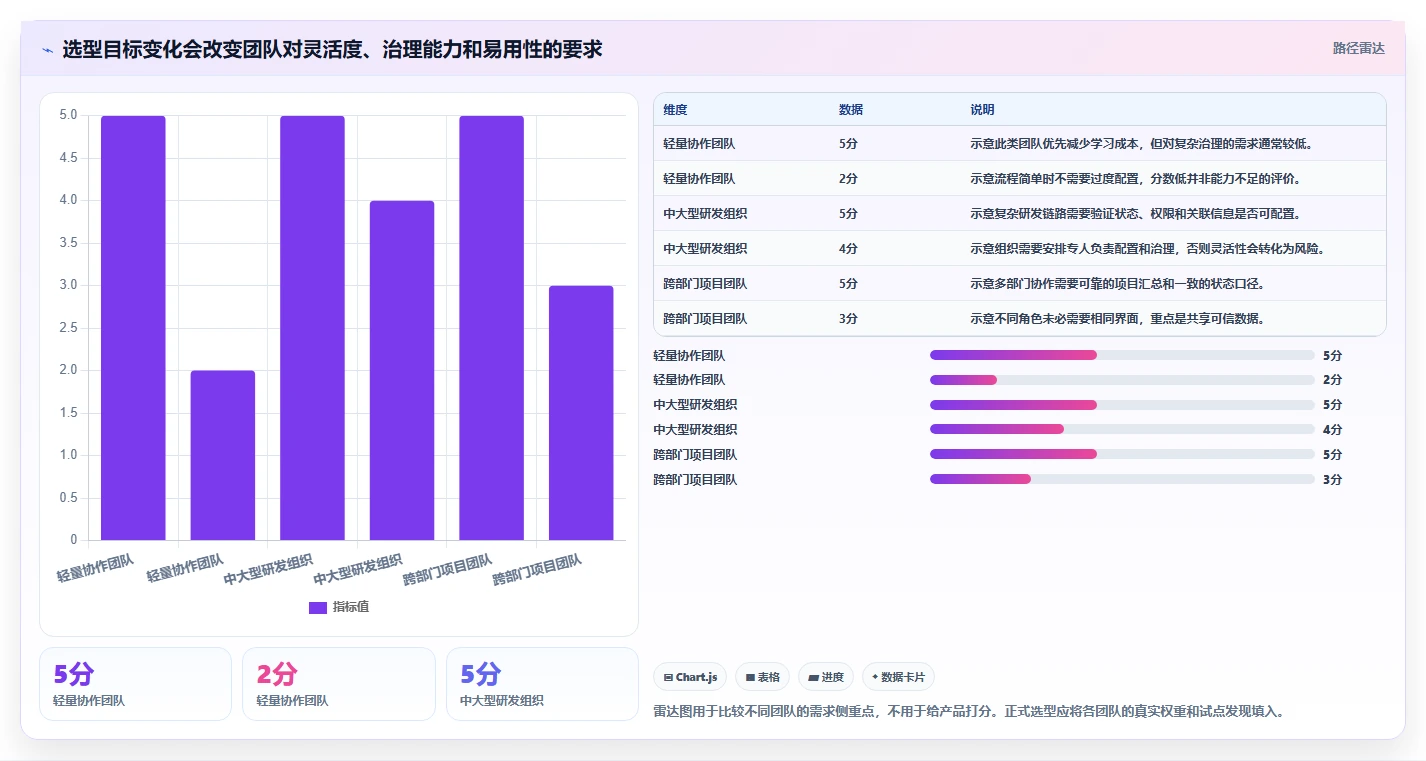Viewport: 1426px width, 761px height.
Task: Click the 跨部门项目团队 3分 progress bar
Action: click(1122, 479)
